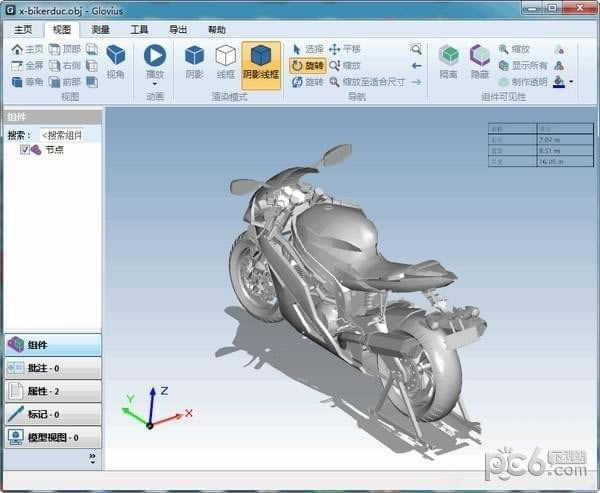Open the 测量 ribbon tab
The width and height of the screenshot is (600, 493).
100,30
